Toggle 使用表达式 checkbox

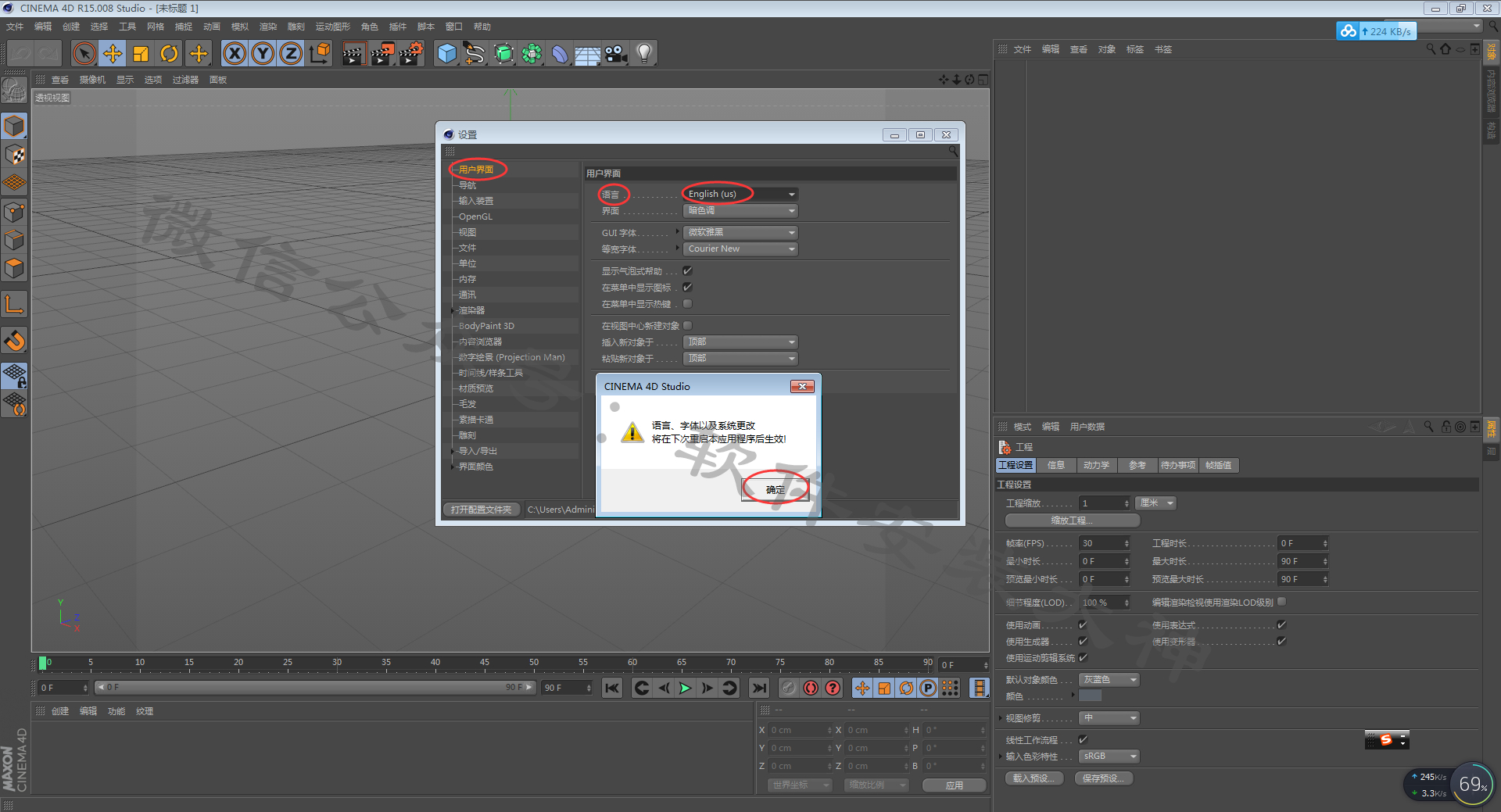[1281, 624]
